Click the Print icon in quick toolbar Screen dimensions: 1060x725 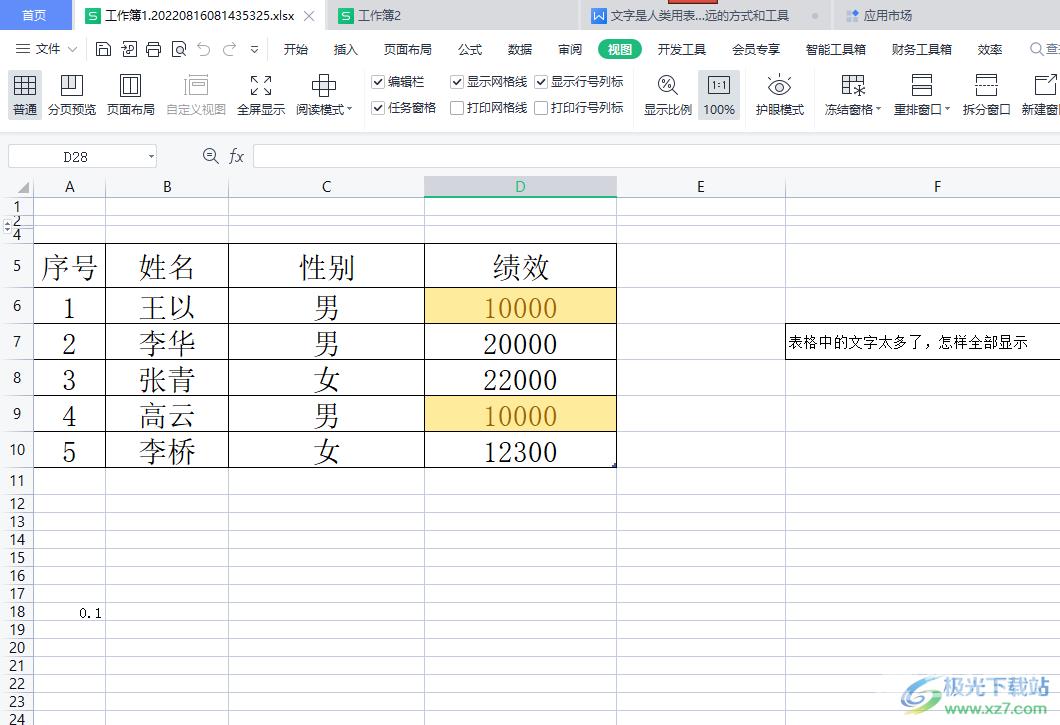153,49
